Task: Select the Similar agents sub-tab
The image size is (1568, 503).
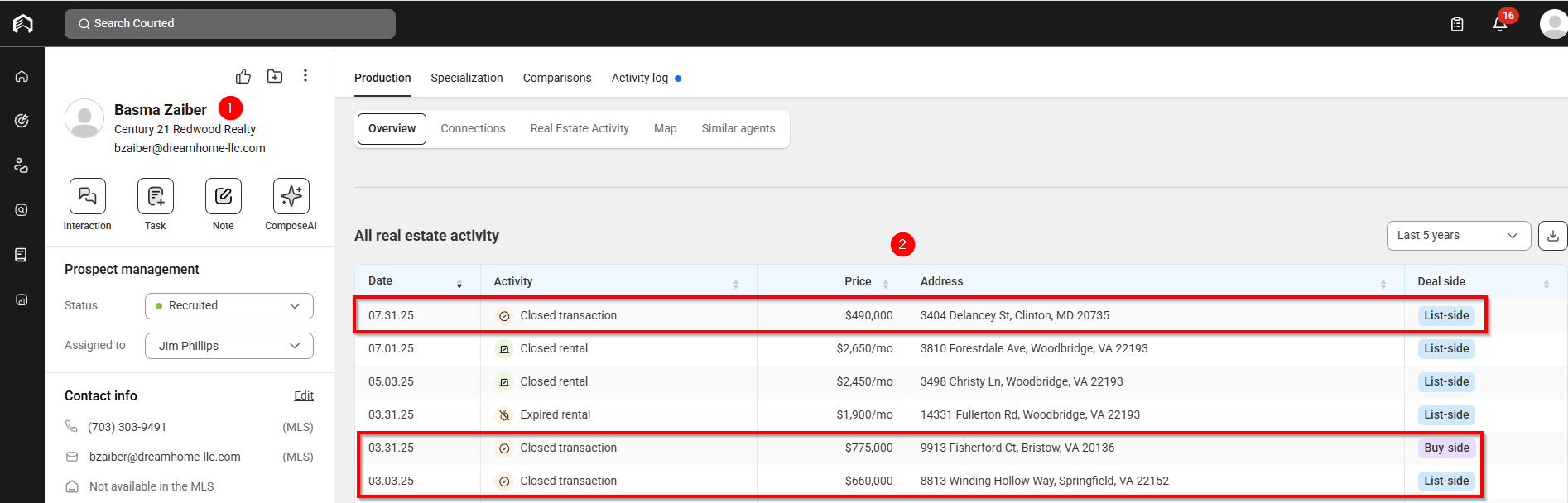Action: point(738,128)
